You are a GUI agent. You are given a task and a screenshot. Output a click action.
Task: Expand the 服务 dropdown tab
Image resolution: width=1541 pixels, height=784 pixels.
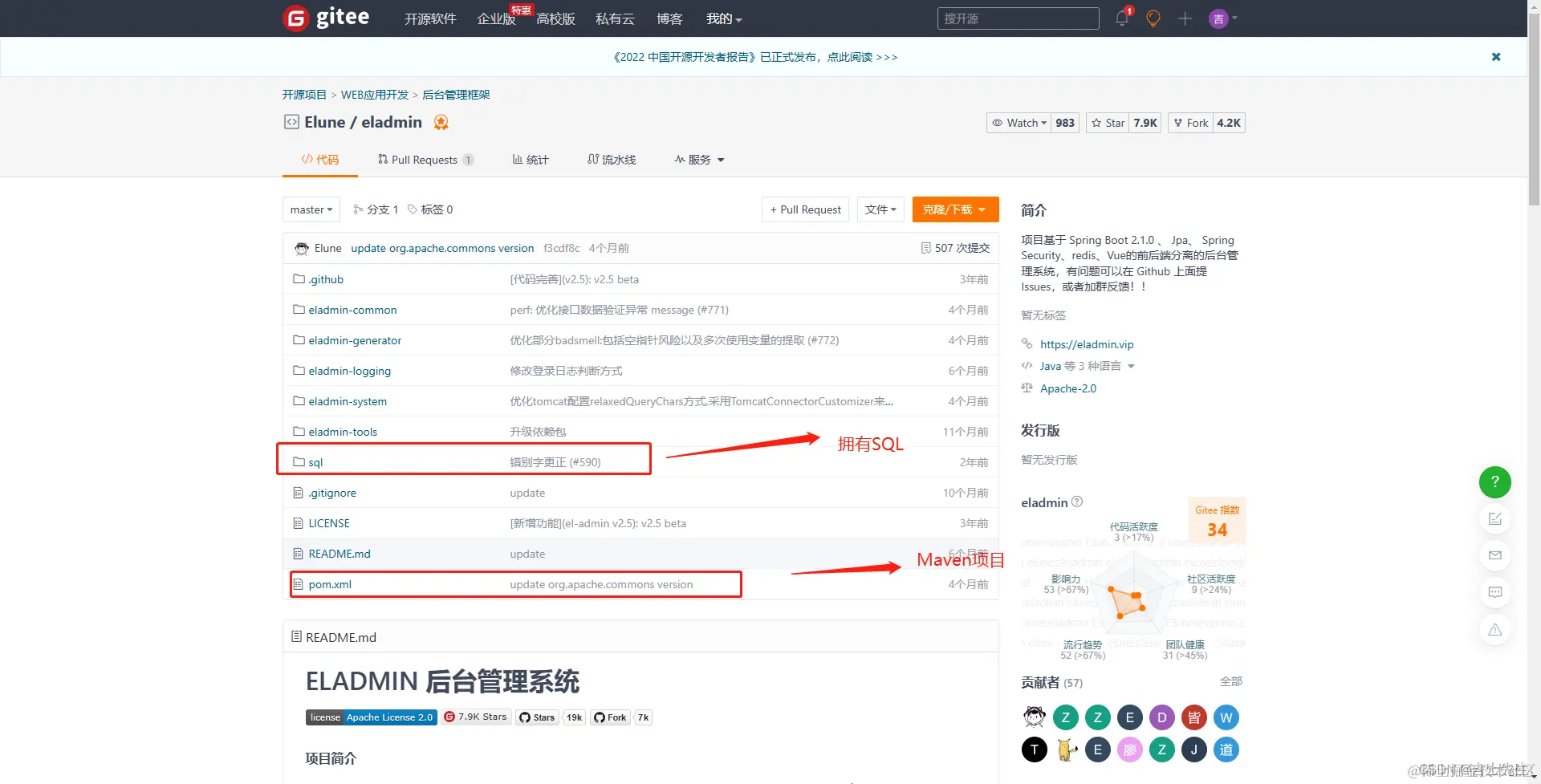(699, 160)
